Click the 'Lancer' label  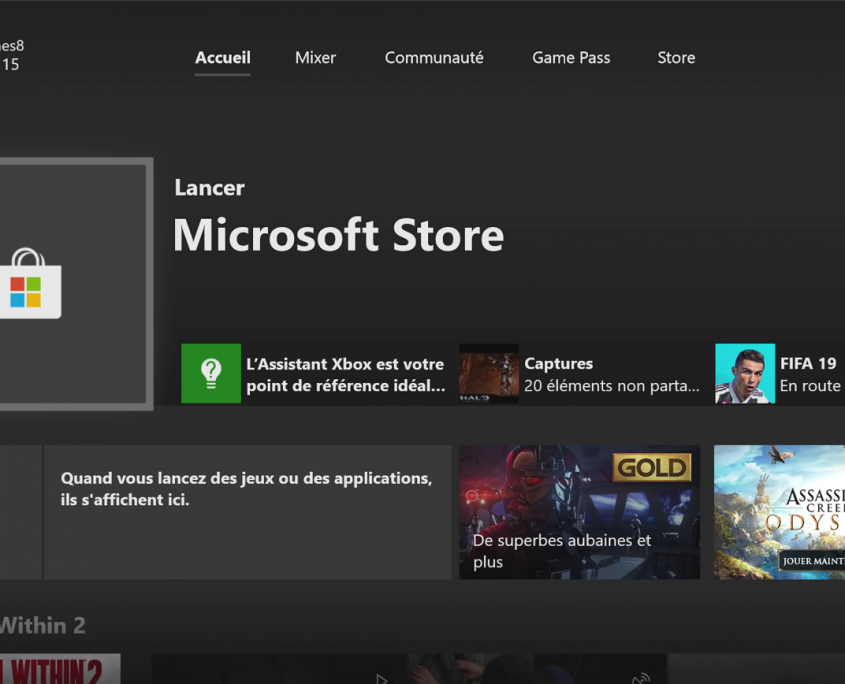coord(209,188)
